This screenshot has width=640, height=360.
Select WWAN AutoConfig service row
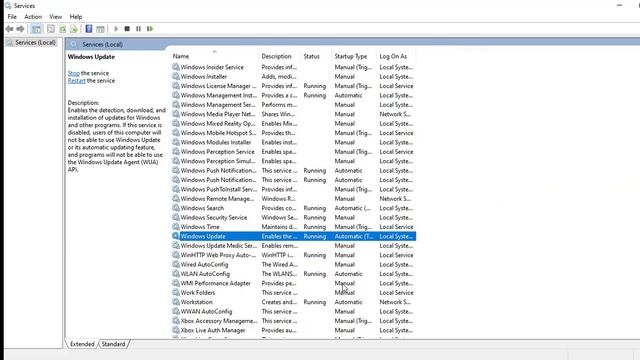293,311
